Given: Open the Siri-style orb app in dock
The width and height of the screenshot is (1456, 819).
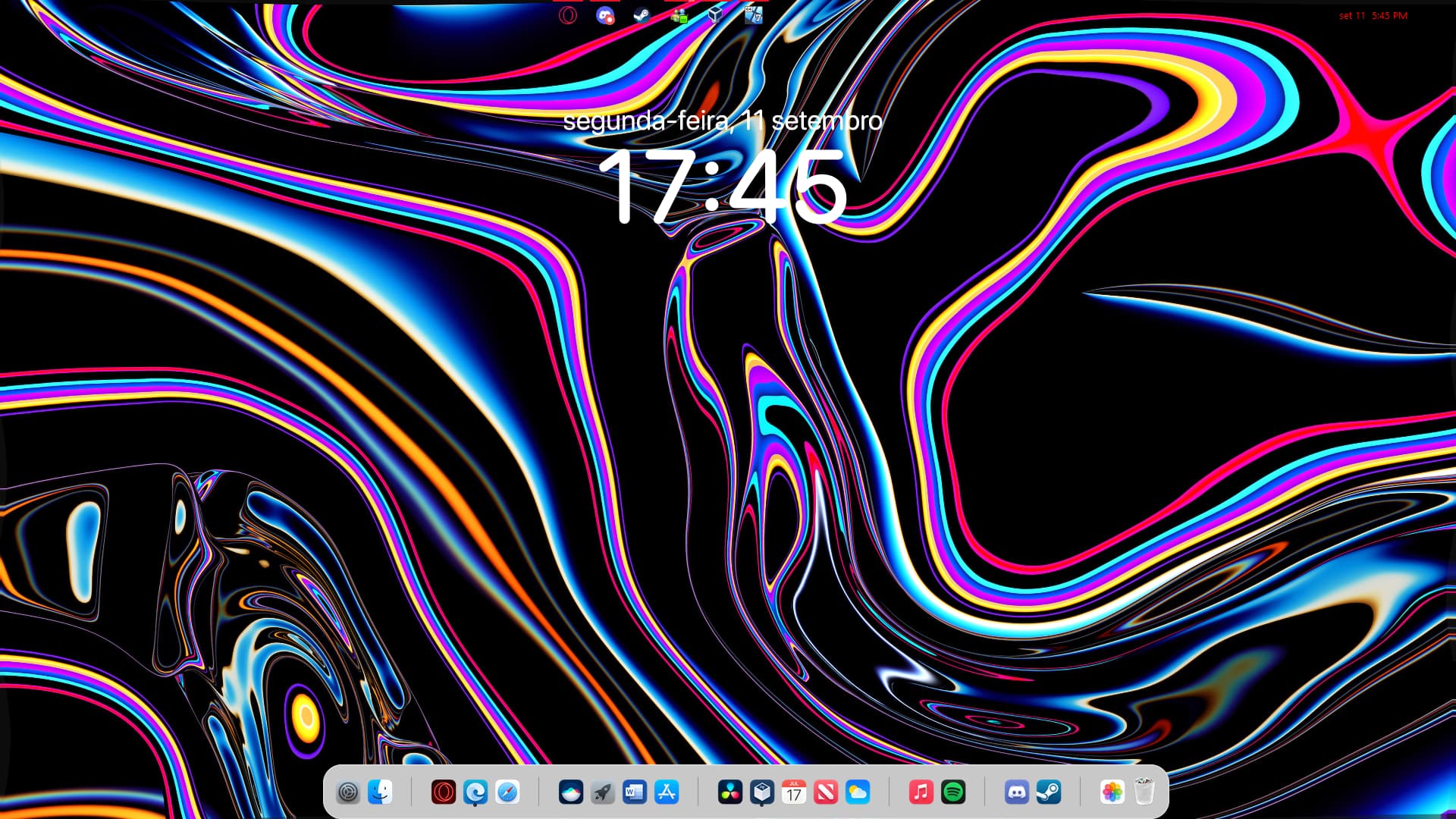Looking at the screenshot, I should pos(571,792).
